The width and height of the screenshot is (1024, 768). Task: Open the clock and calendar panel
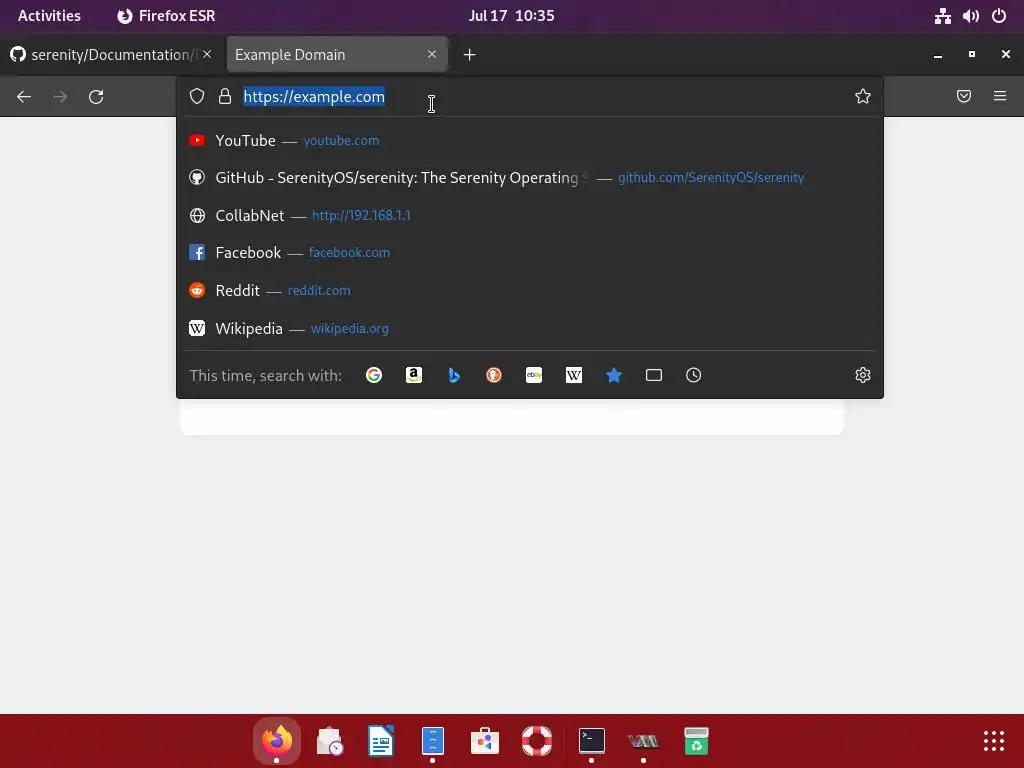[511, 16]
